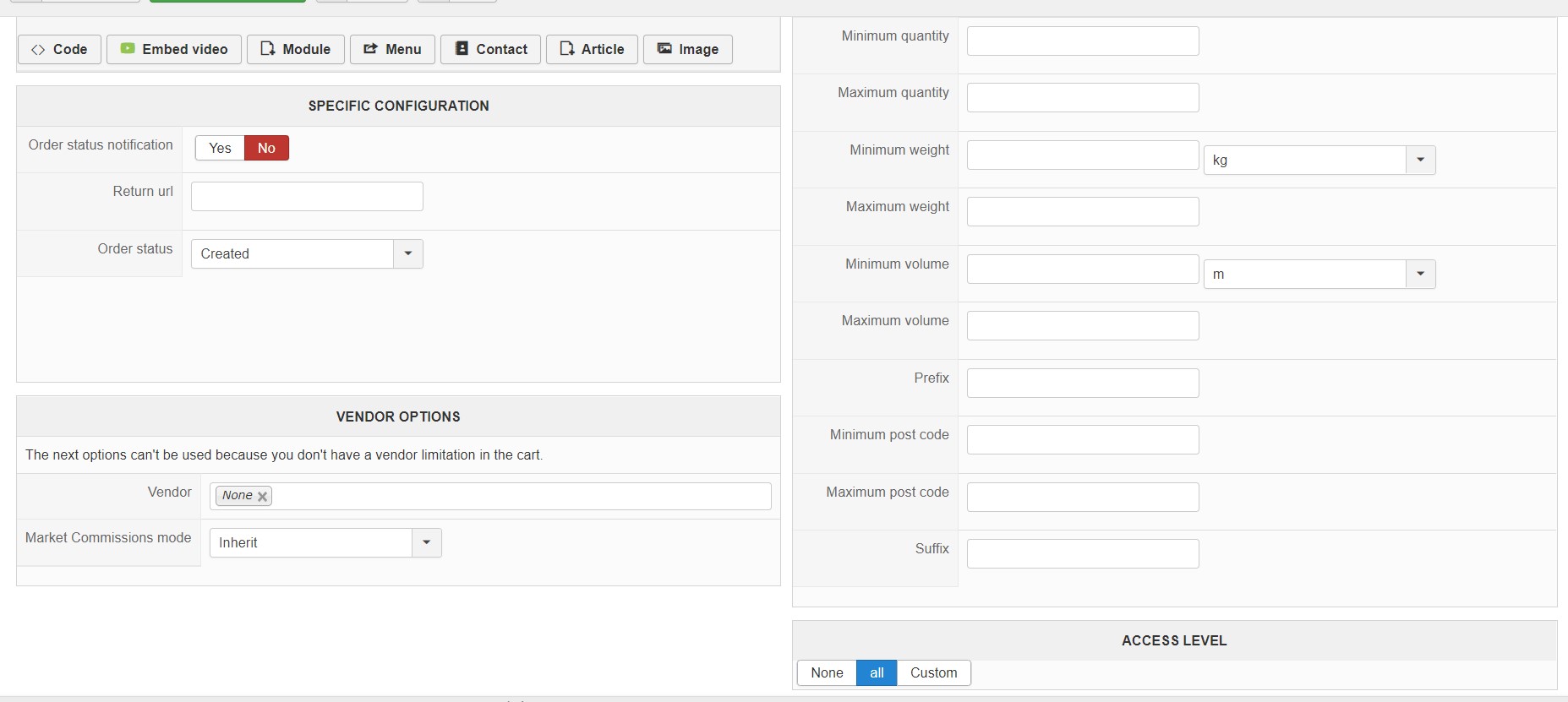The width and height of the screenshot is (1568, 702).
Task: Open the Image insert button
Action: click(687, 49)
